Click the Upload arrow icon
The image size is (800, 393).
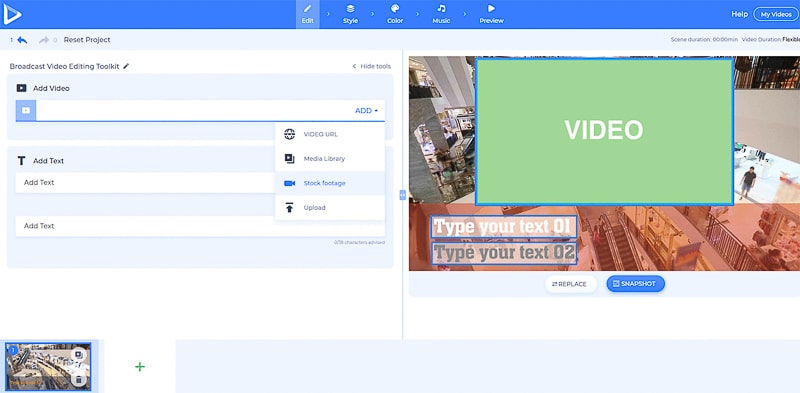(x=290, y=208)
